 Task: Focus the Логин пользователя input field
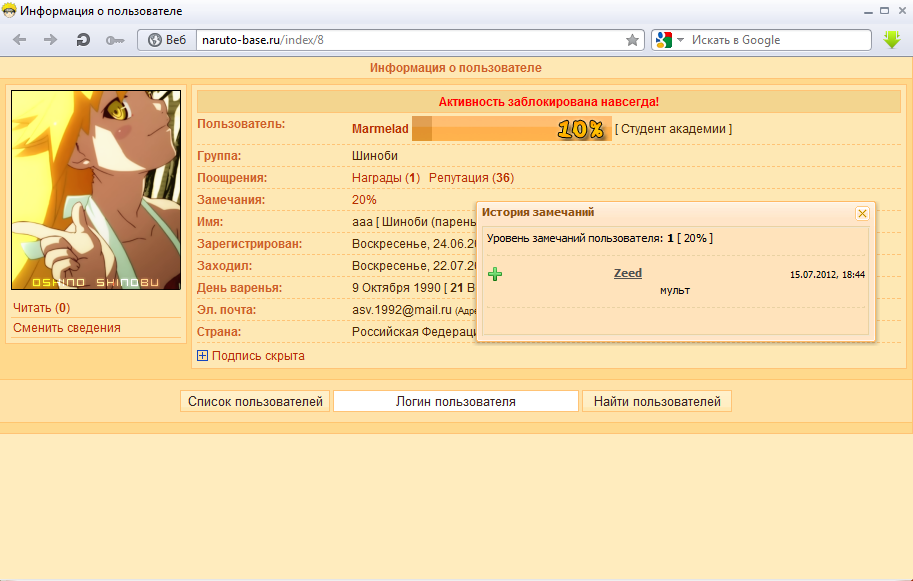[456, 401]
